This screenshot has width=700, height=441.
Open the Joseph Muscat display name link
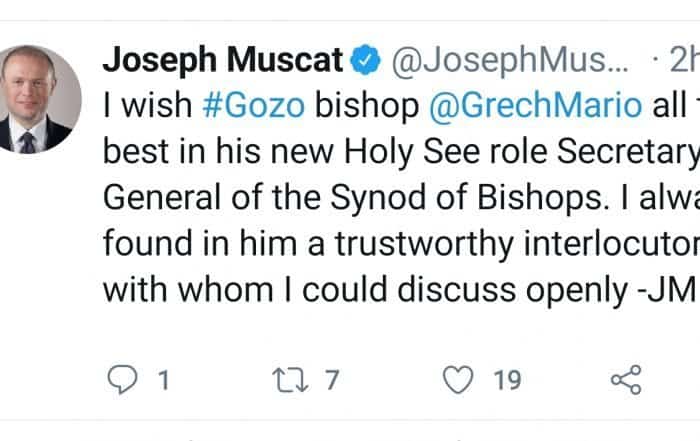222,62
